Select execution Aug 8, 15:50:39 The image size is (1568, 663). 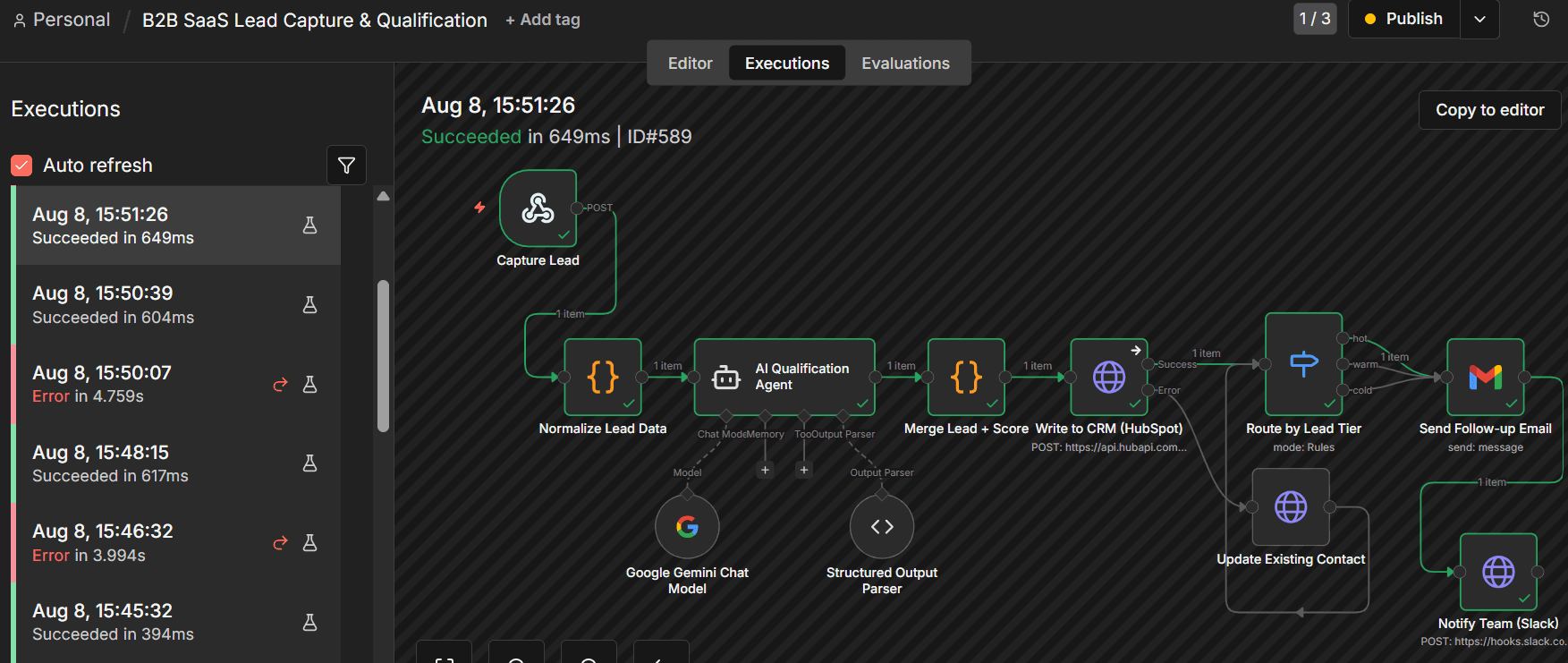click(x=178, y=305)
